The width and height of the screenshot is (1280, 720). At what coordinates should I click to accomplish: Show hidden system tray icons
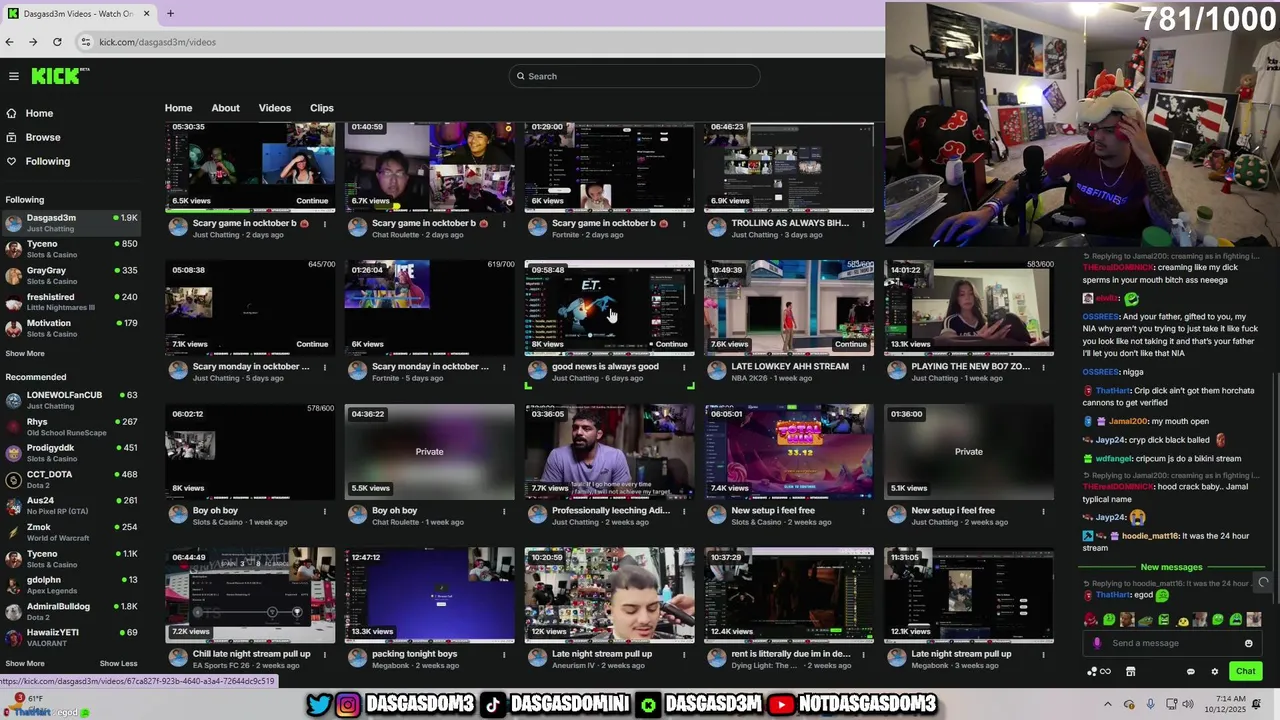point(1108,704)
